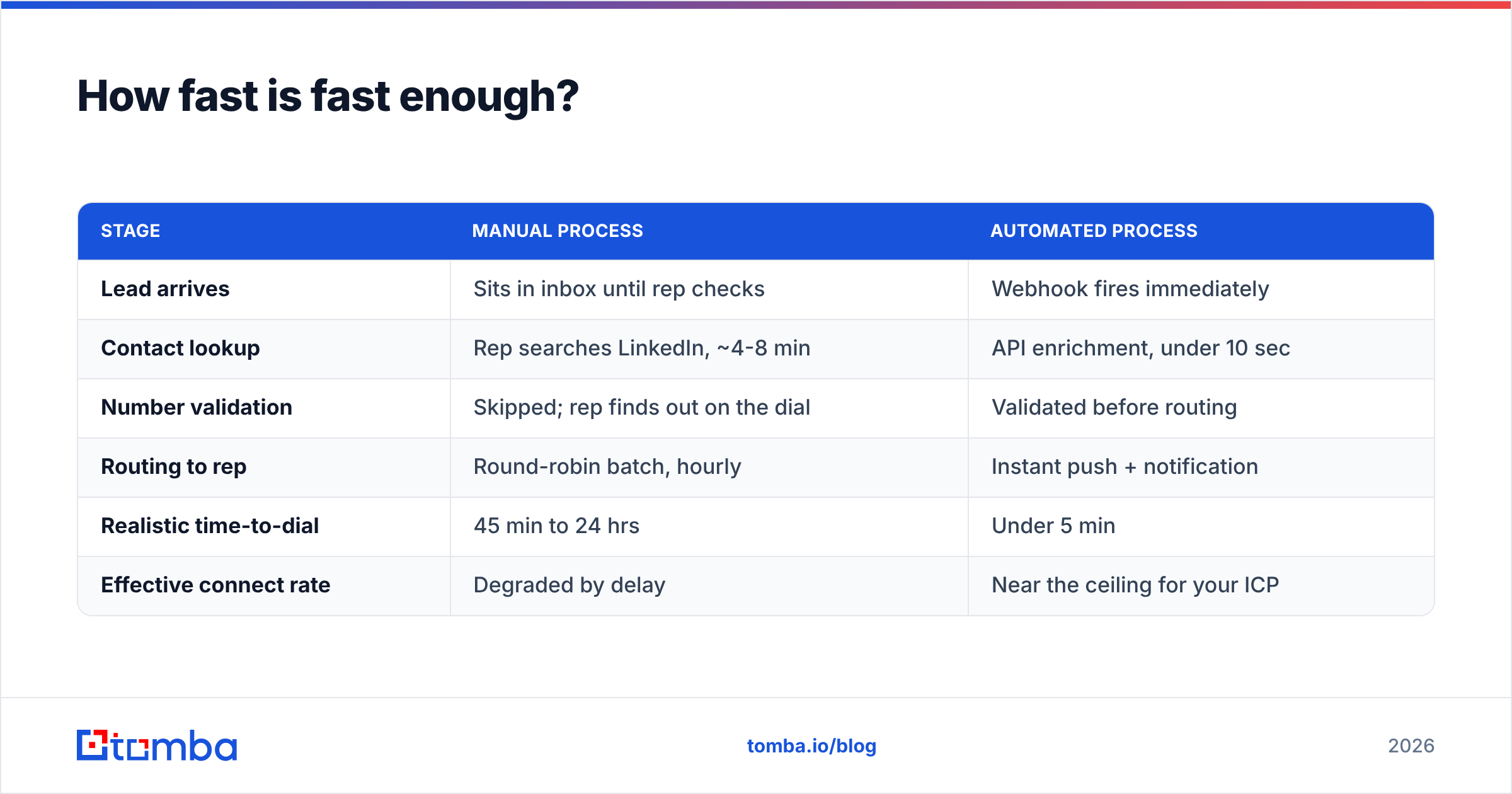The width and height of the screenshot is (1512, 794).
Task: Click 'Sits in inbox until rep checks' cell
Action: pyautogui.click(x=619, y=289)
